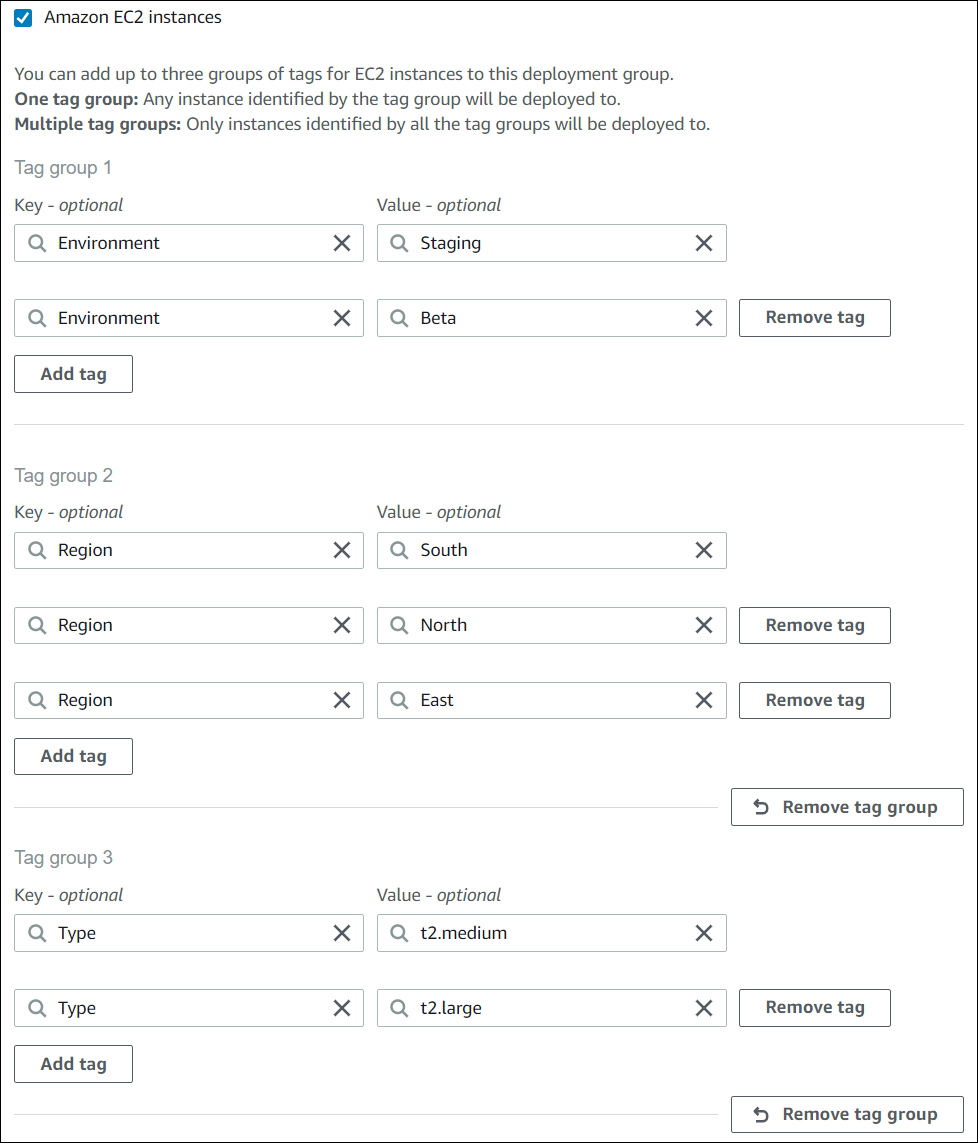Remove tag group 2 entirely
This screenshot has width=978, height=1143.
point(847,807)
